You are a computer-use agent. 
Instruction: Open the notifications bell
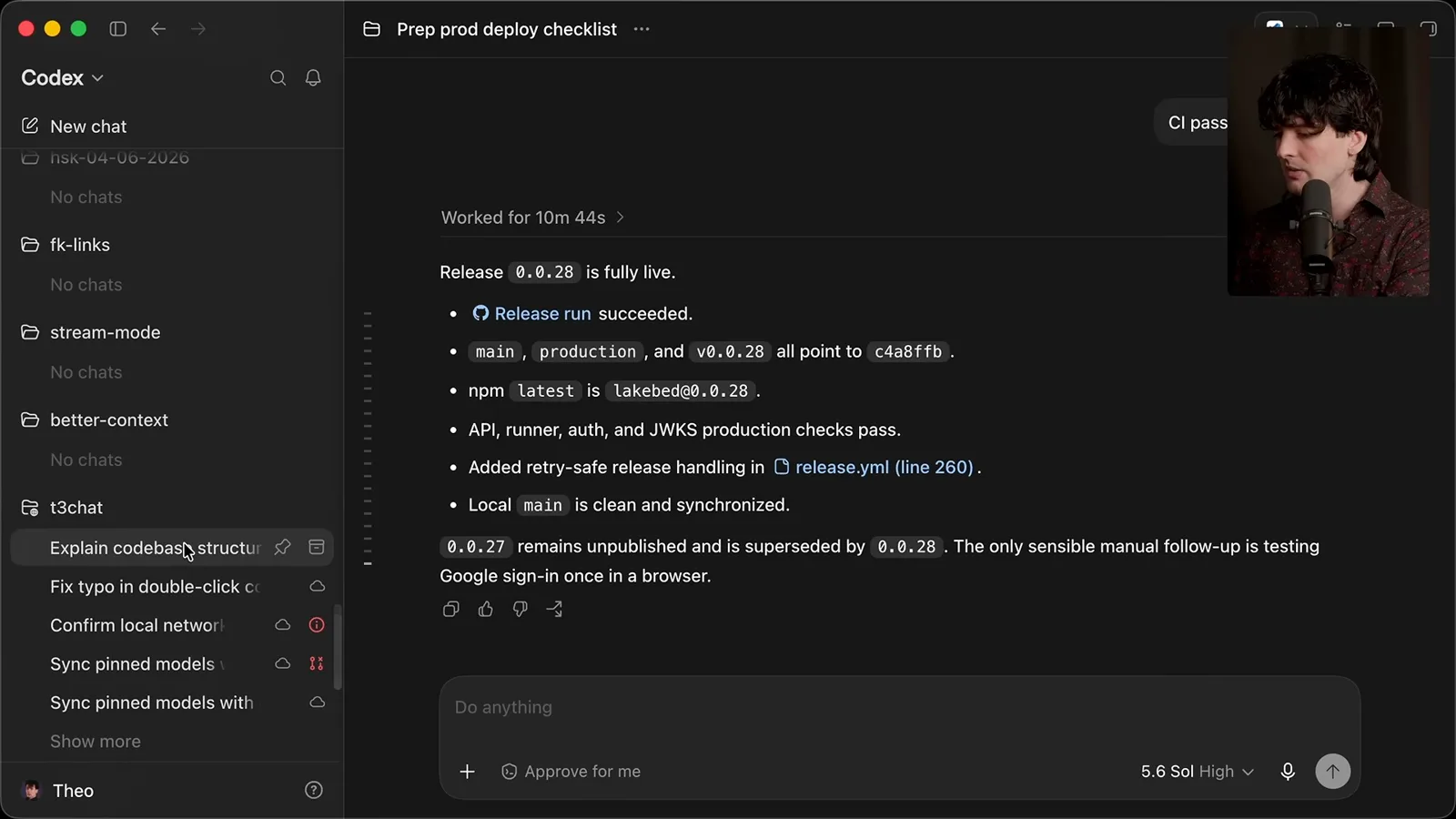[313, 78]
